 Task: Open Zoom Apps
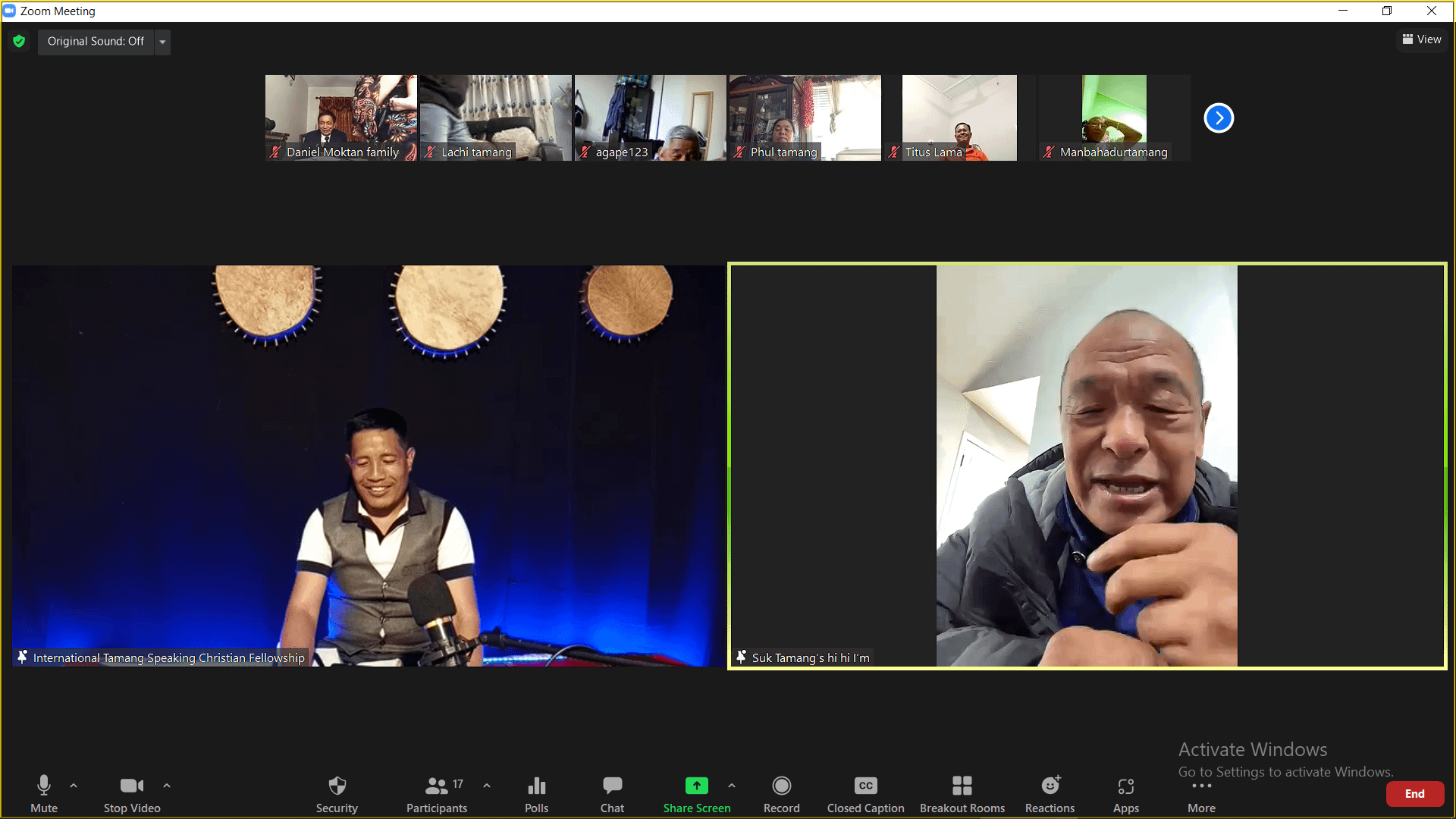coord(1126,793)
